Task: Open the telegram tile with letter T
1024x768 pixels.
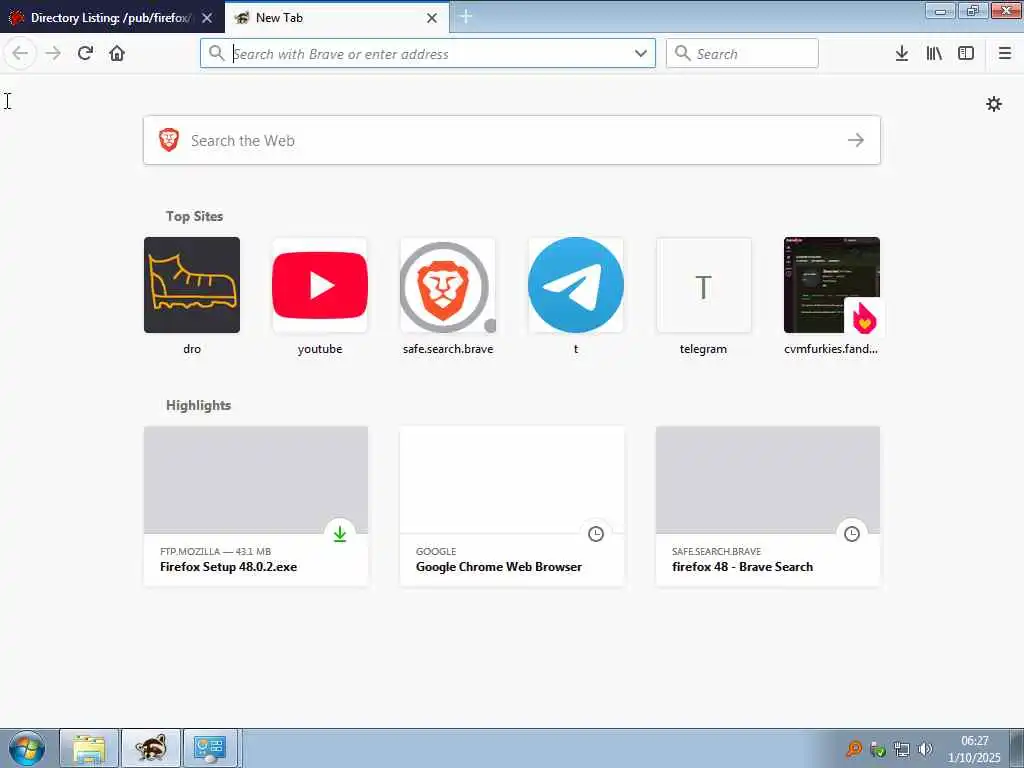Action: point(703,285)
